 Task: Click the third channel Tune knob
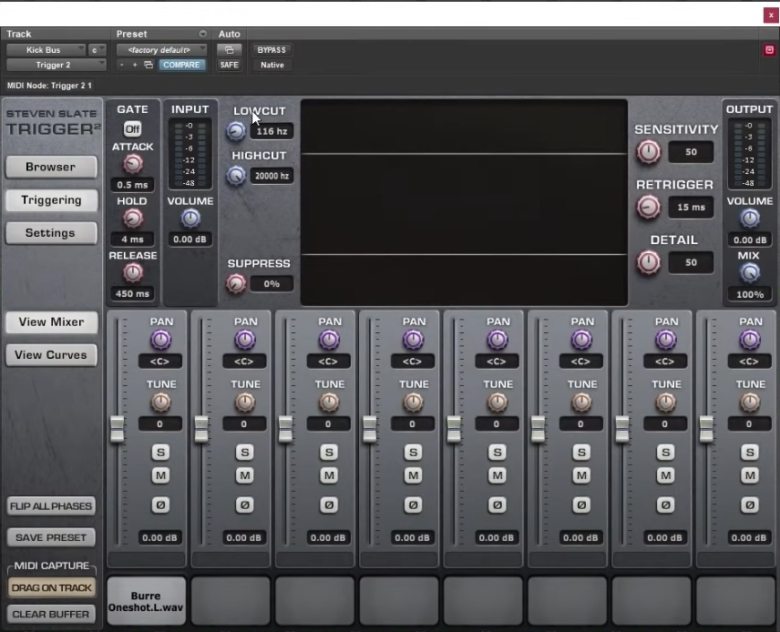[328, 403]
